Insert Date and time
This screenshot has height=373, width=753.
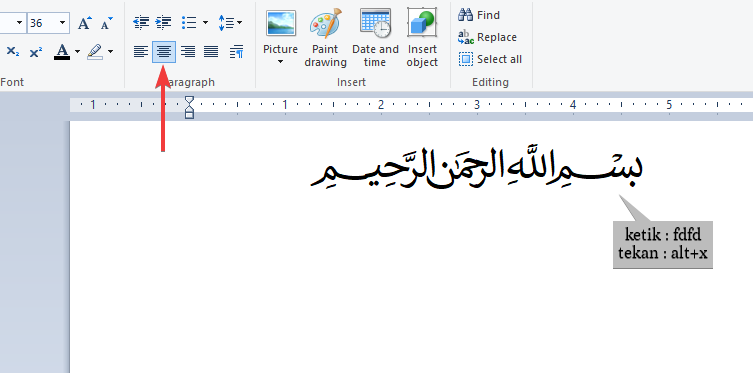pos(375,37)
